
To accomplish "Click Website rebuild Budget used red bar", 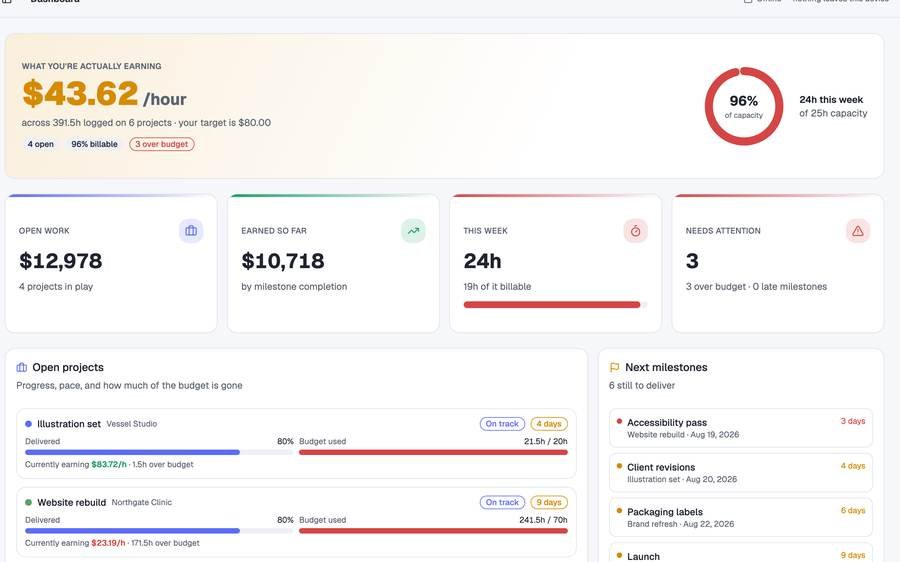I will click(x=433, y=531).
